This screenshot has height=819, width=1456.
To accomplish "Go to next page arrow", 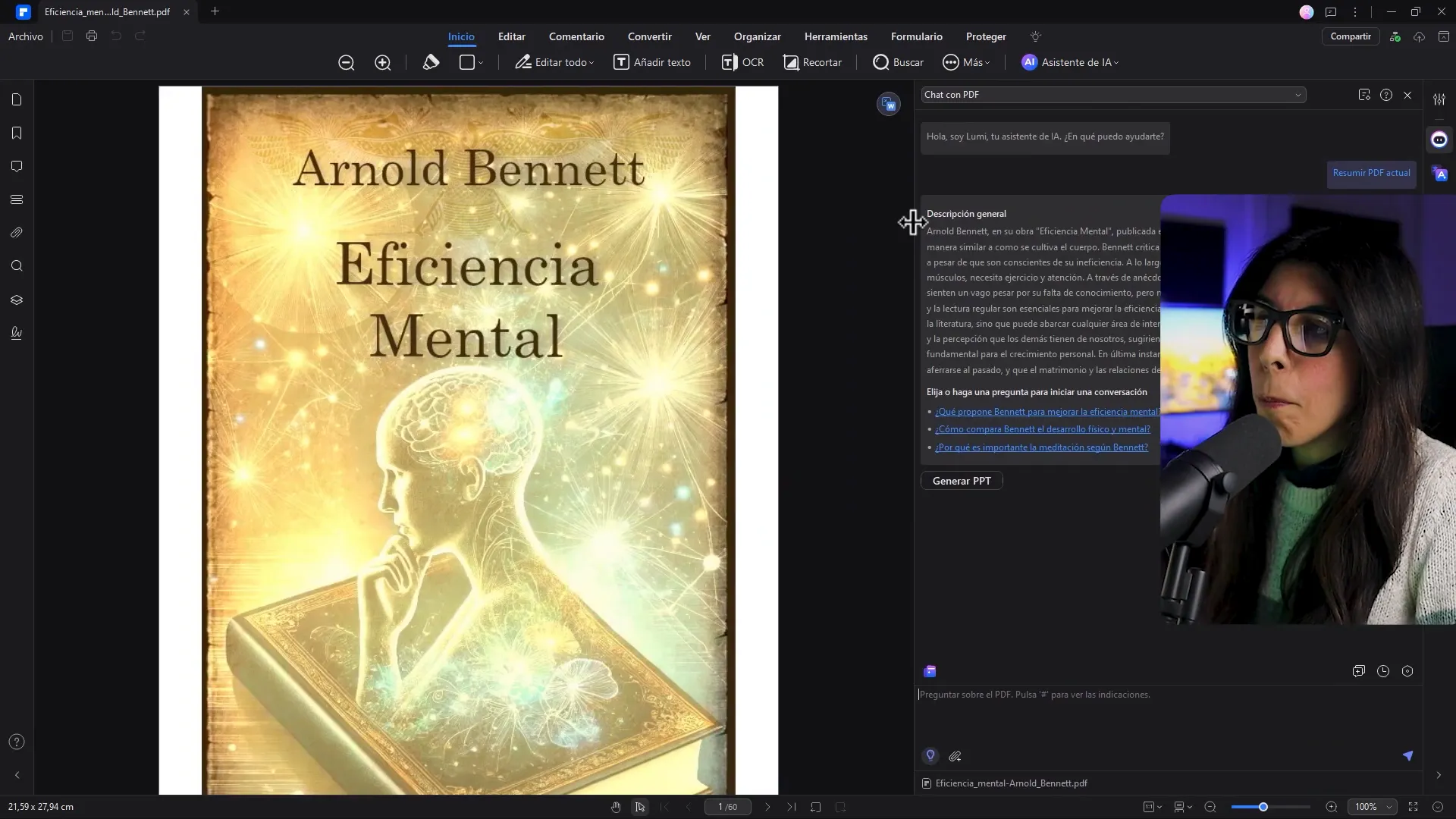I will [767, 807].
